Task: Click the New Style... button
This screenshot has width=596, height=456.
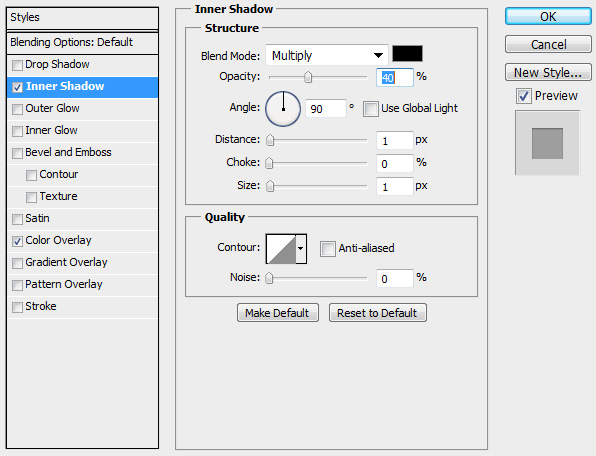Action: (x=548, y=73)
